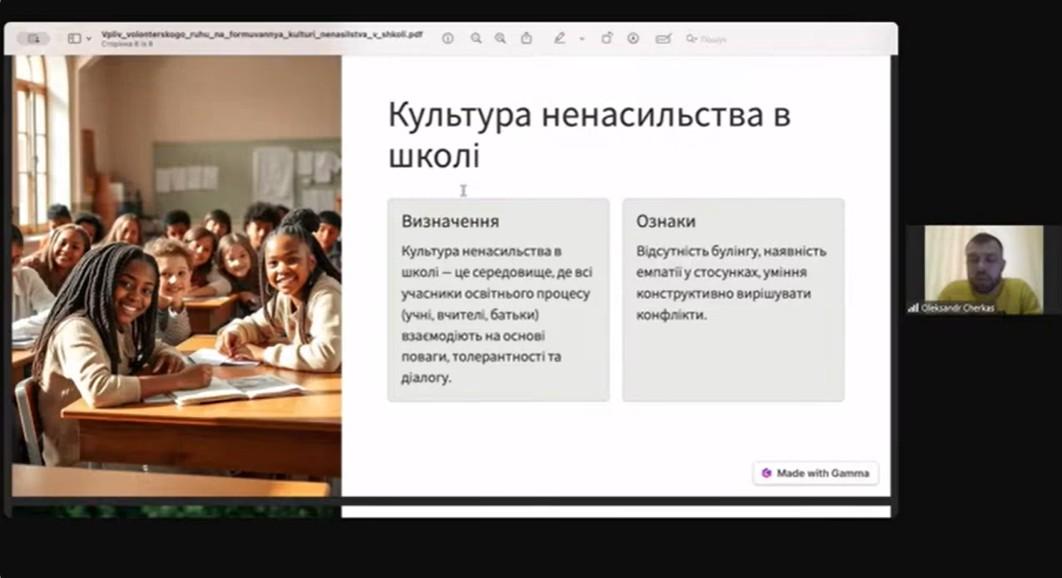Open the highlight pen color dropdown arrow

coord(582,38)
